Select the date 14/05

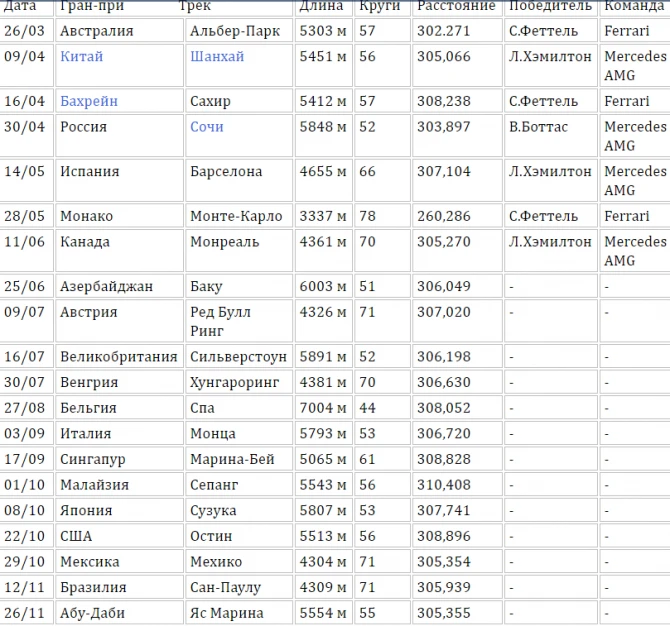(24, 171)
